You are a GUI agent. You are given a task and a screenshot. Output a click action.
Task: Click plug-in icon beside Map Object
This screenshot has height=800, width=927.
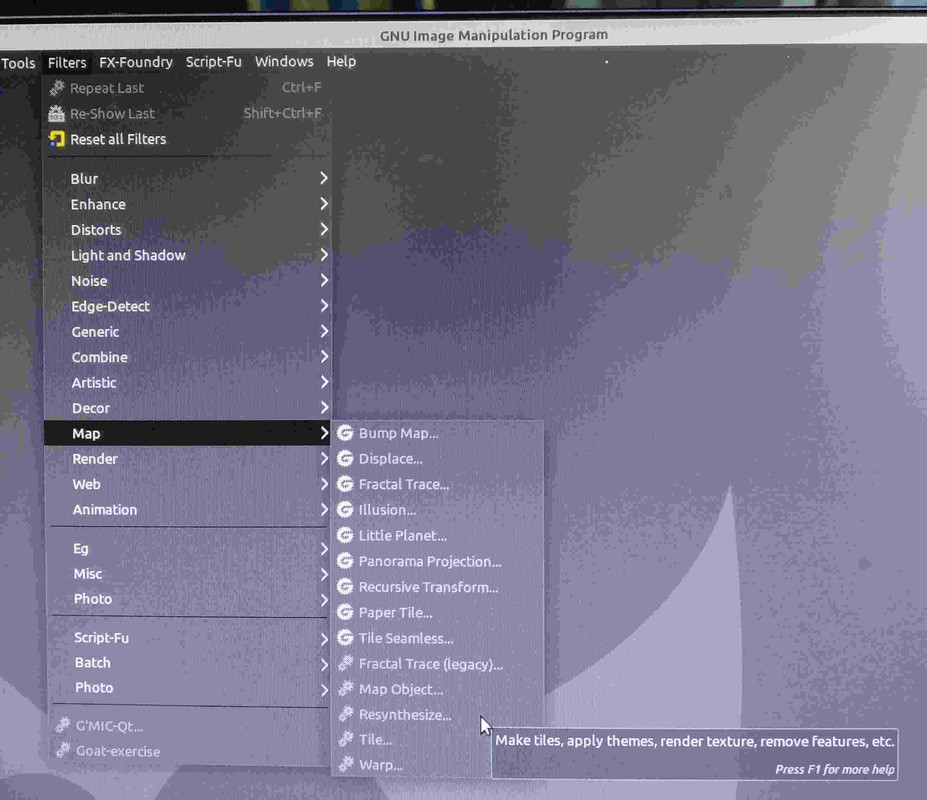(x=346, y=689)
